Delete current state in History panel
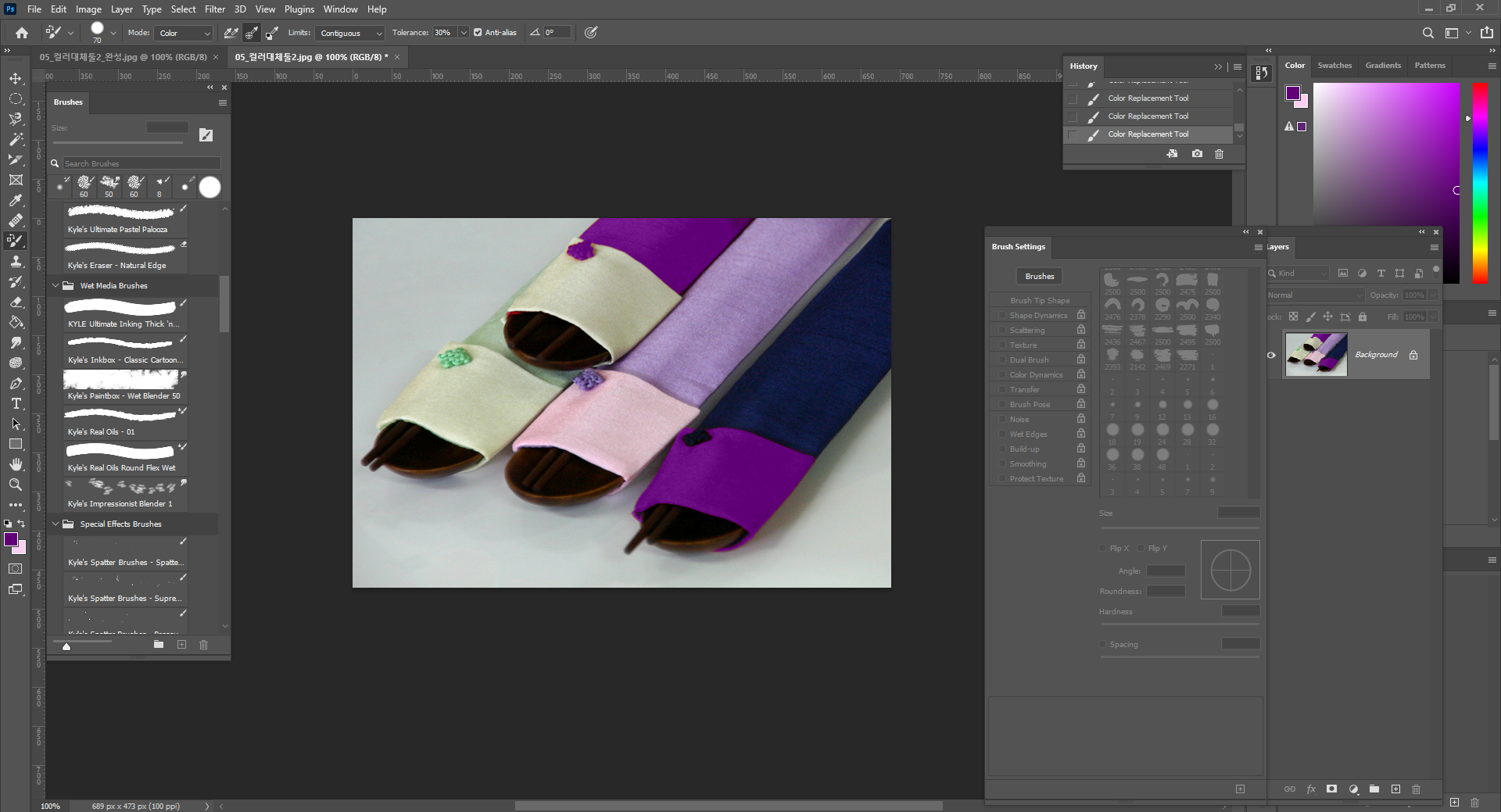Image resolution: width=1501 pixels, height=812 pixels. click(x=1219, y=154)
